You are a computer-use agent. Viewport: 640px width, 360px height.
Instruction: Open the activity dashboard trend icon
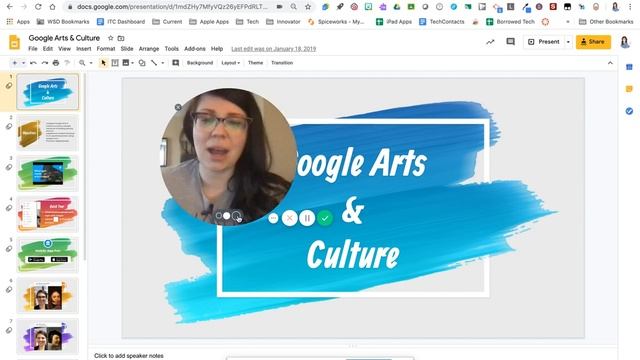point(490,42)
